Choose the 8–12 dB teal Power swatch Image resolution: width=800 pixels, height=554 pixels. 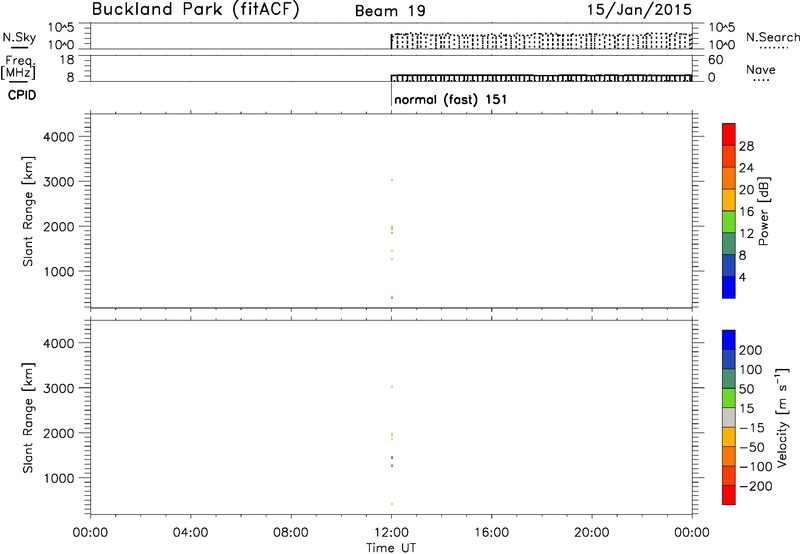[729, 243]
